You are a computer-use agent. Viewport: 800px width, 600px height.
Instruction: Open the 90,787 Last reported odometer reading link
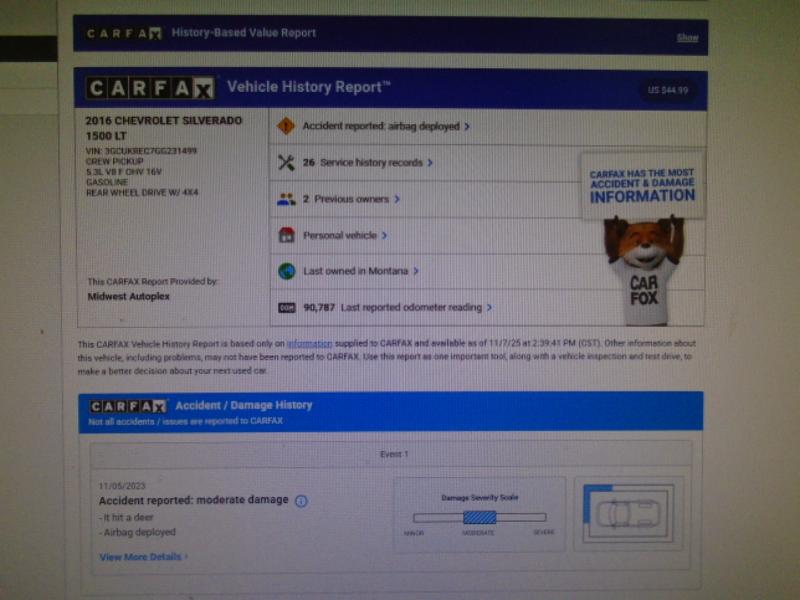pyautogui.click(x=415, y=308)
